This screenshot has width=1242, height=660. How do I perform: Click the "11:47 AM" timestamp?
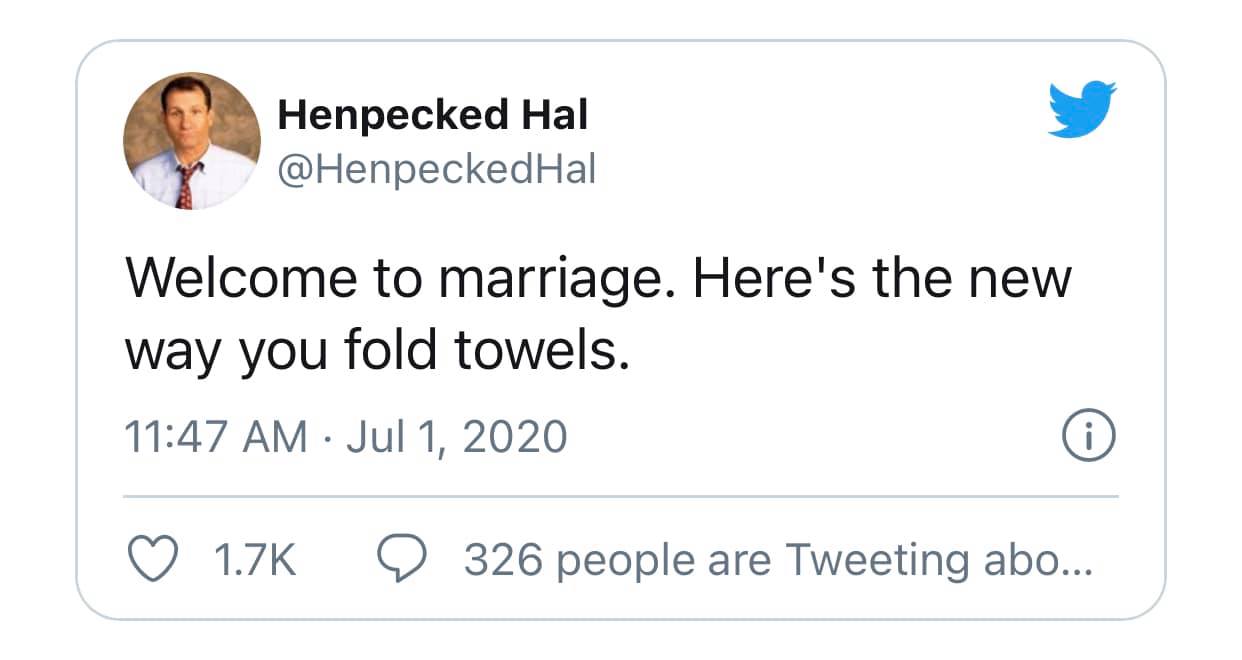click(215, 437)
